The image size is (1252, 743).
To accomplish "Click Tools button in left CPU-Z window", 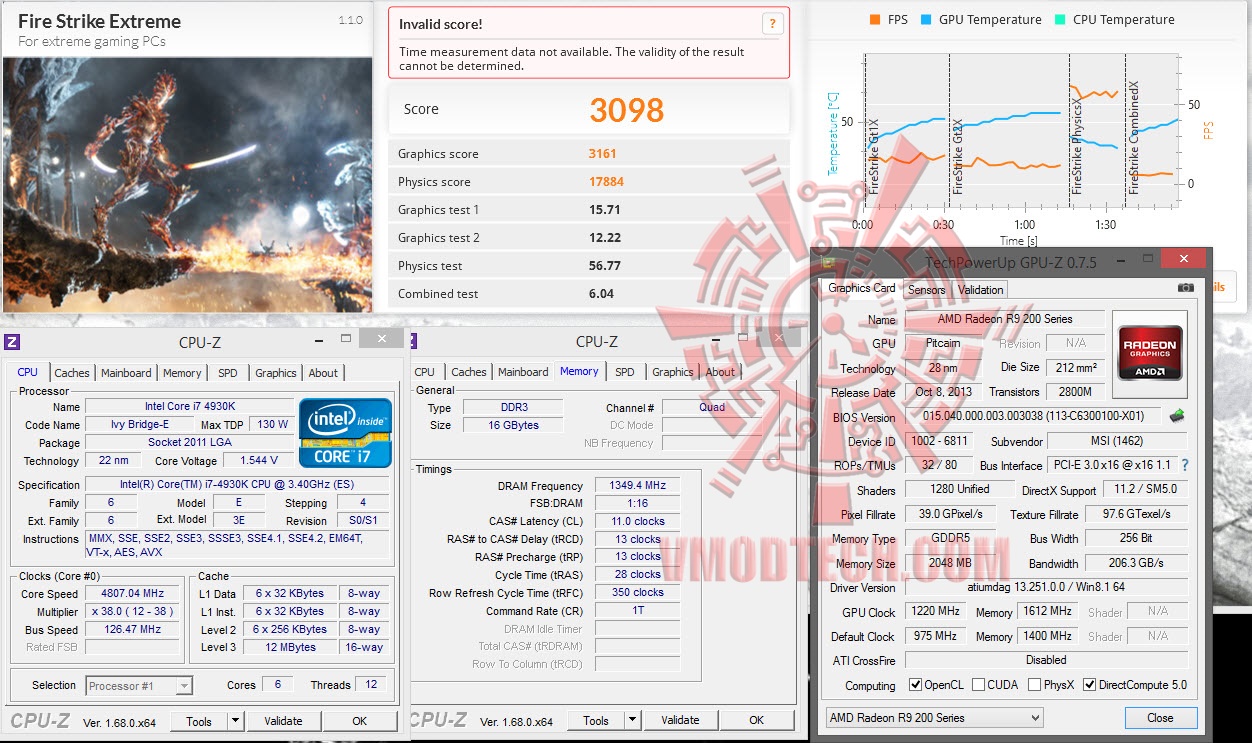I will click(199, 720).
